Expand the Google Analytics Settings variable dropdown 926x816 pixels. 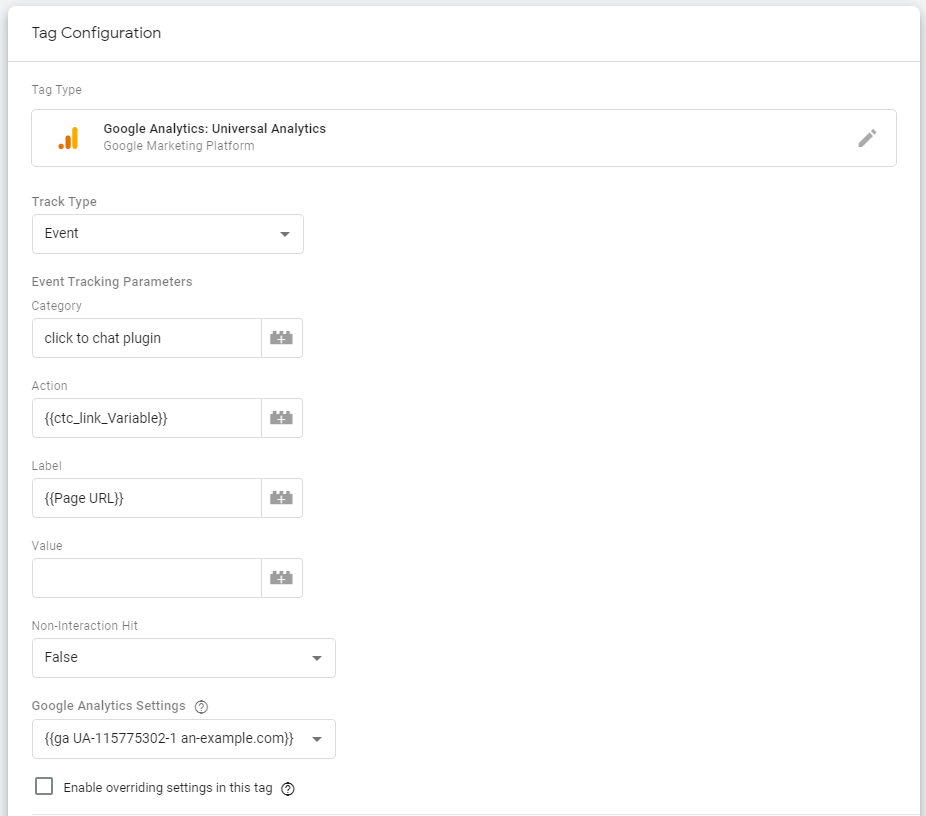[184, 739]
